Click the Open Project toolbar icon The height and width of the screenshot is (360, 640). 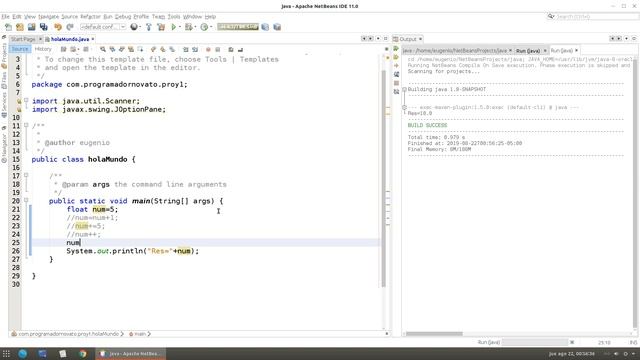pyautogui.click(x=32, y=27)
